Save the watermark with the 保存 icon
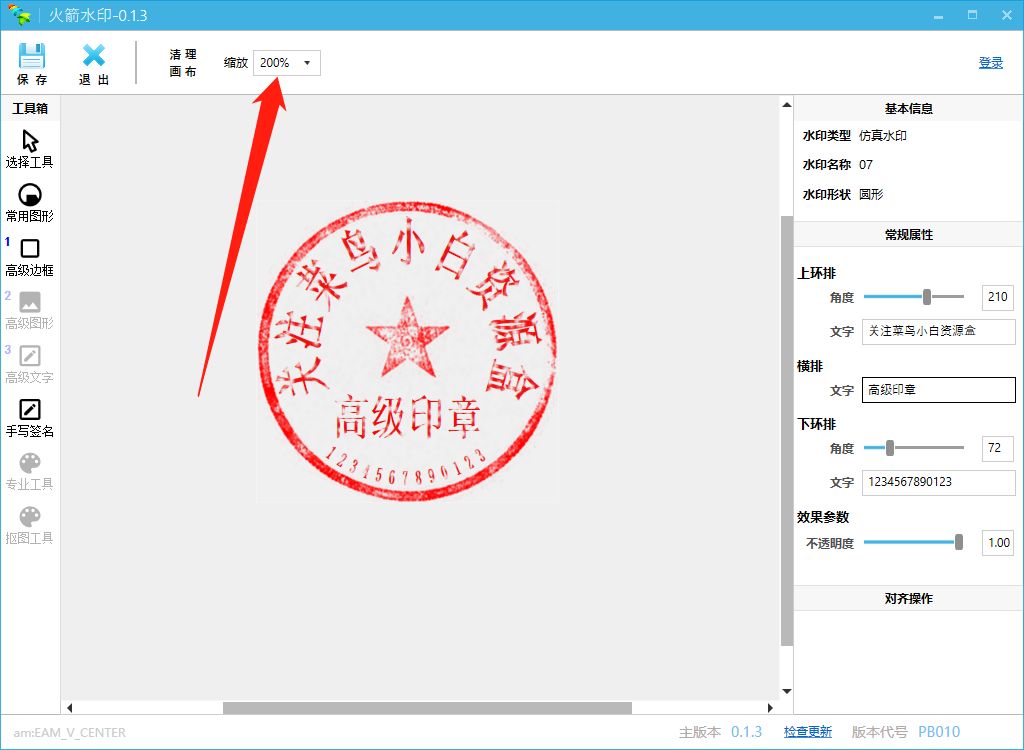1024x750 pixels. (31, 63)
